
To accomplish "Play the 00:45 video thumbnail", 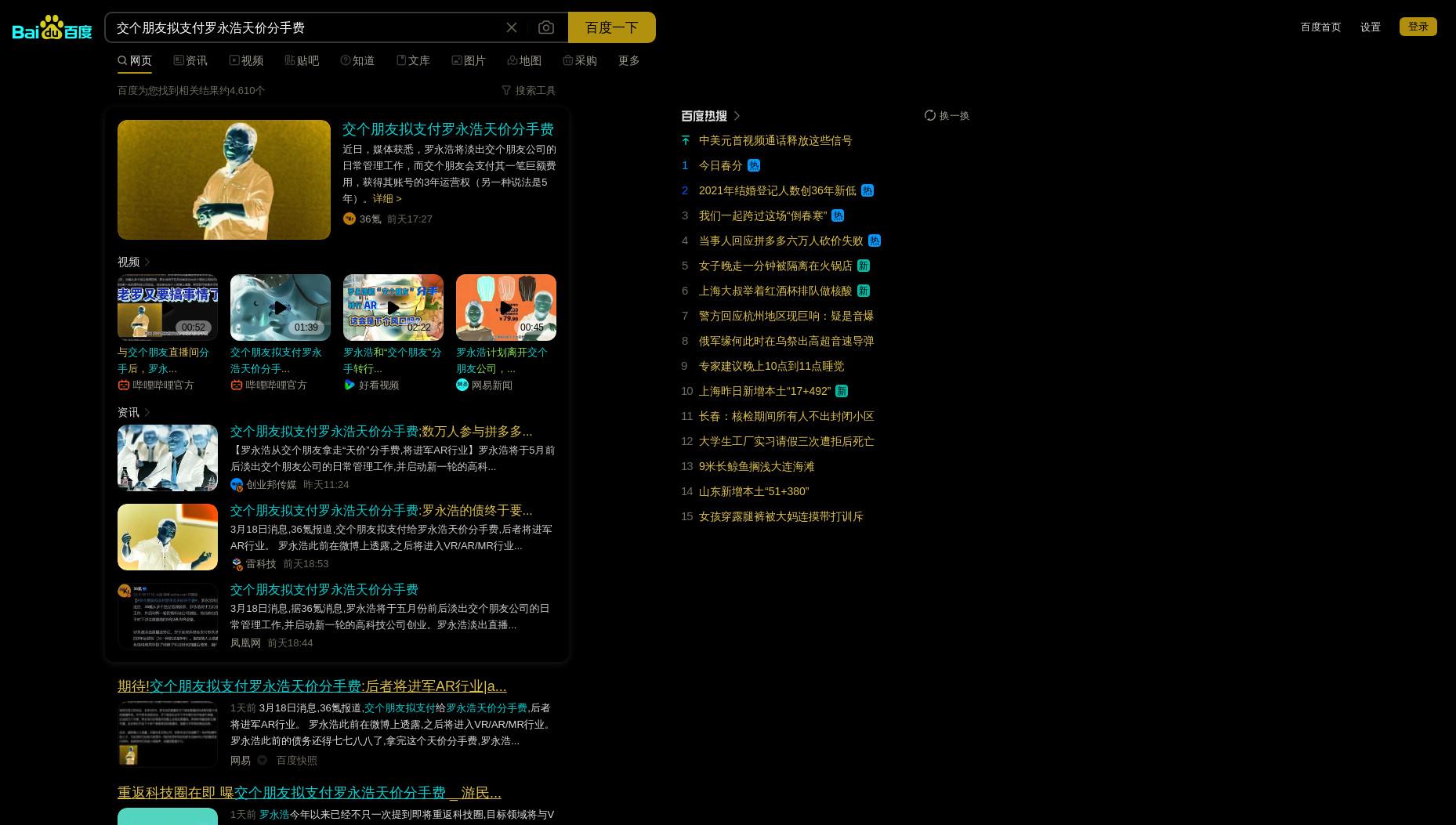I will coord(506,307).
